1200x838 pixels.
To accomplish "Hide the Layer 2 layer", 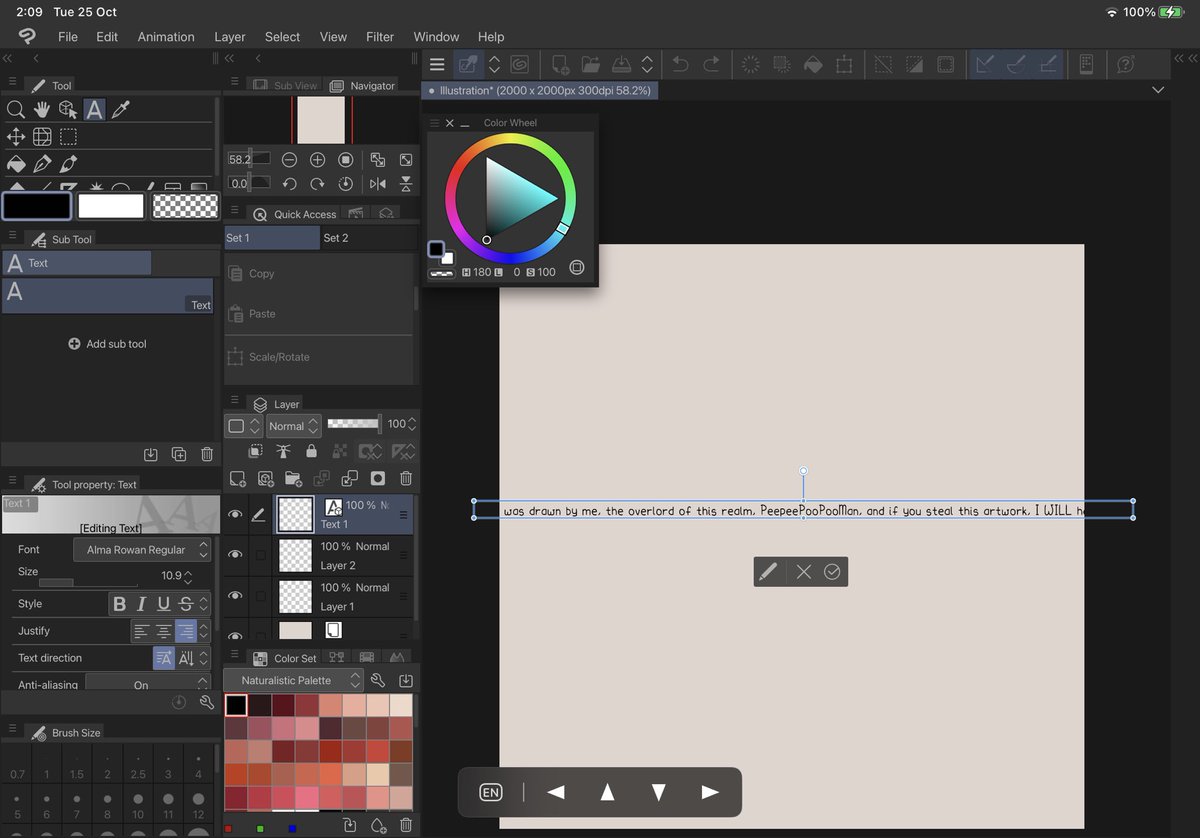I will [x=237, y=554].
